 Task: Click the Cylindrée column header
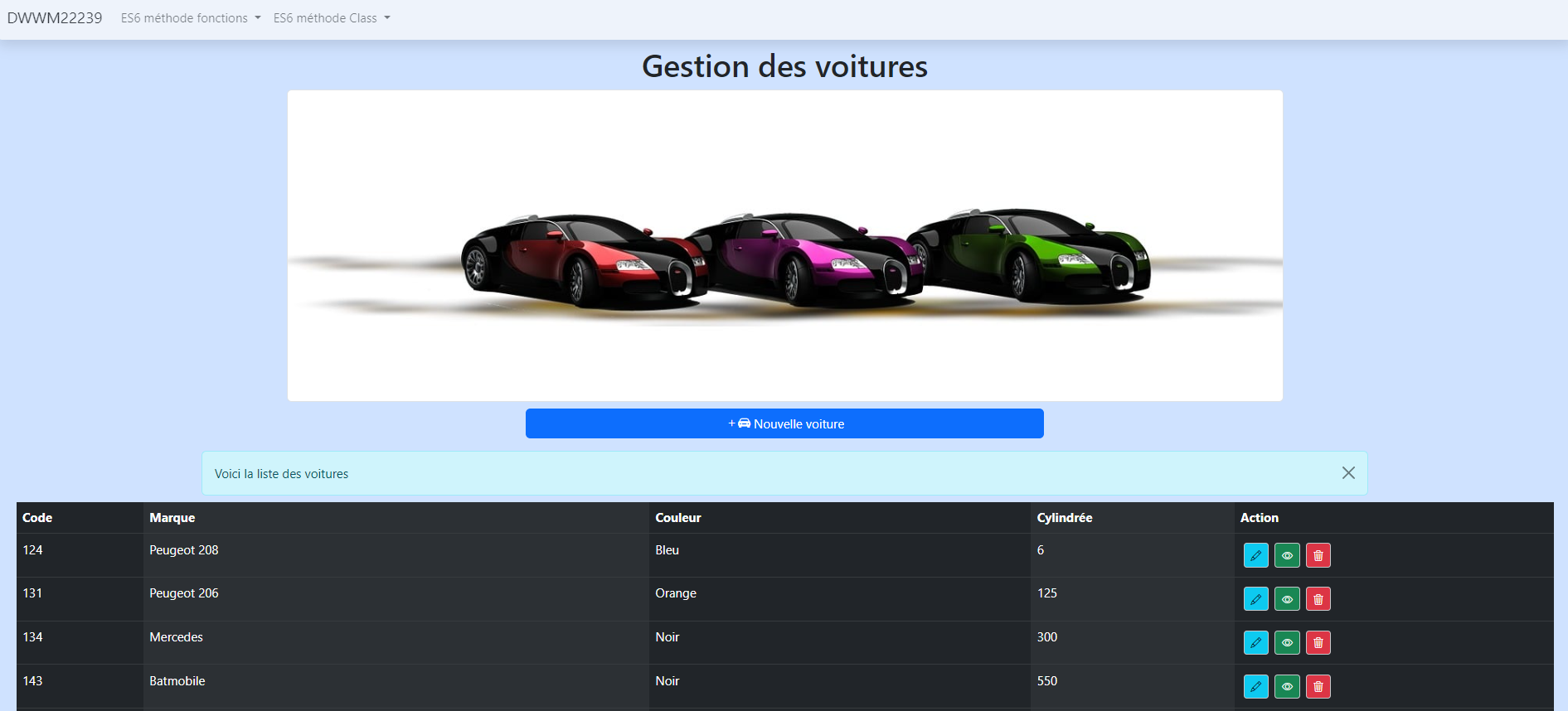[x=1064, y=518]
